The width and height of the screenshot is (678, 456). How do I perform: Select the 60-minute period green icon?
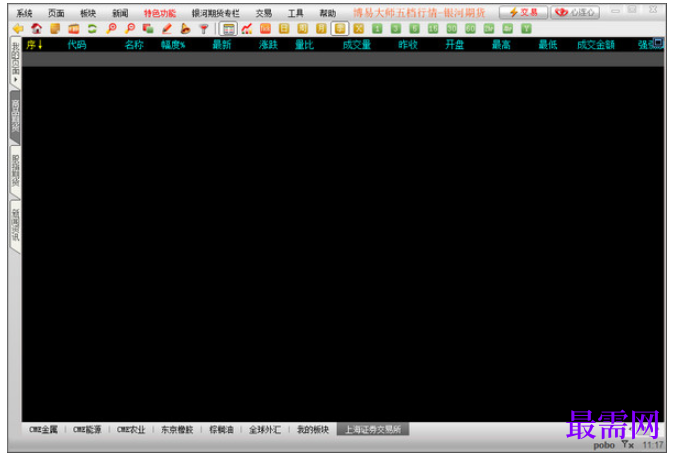(470, 29)
